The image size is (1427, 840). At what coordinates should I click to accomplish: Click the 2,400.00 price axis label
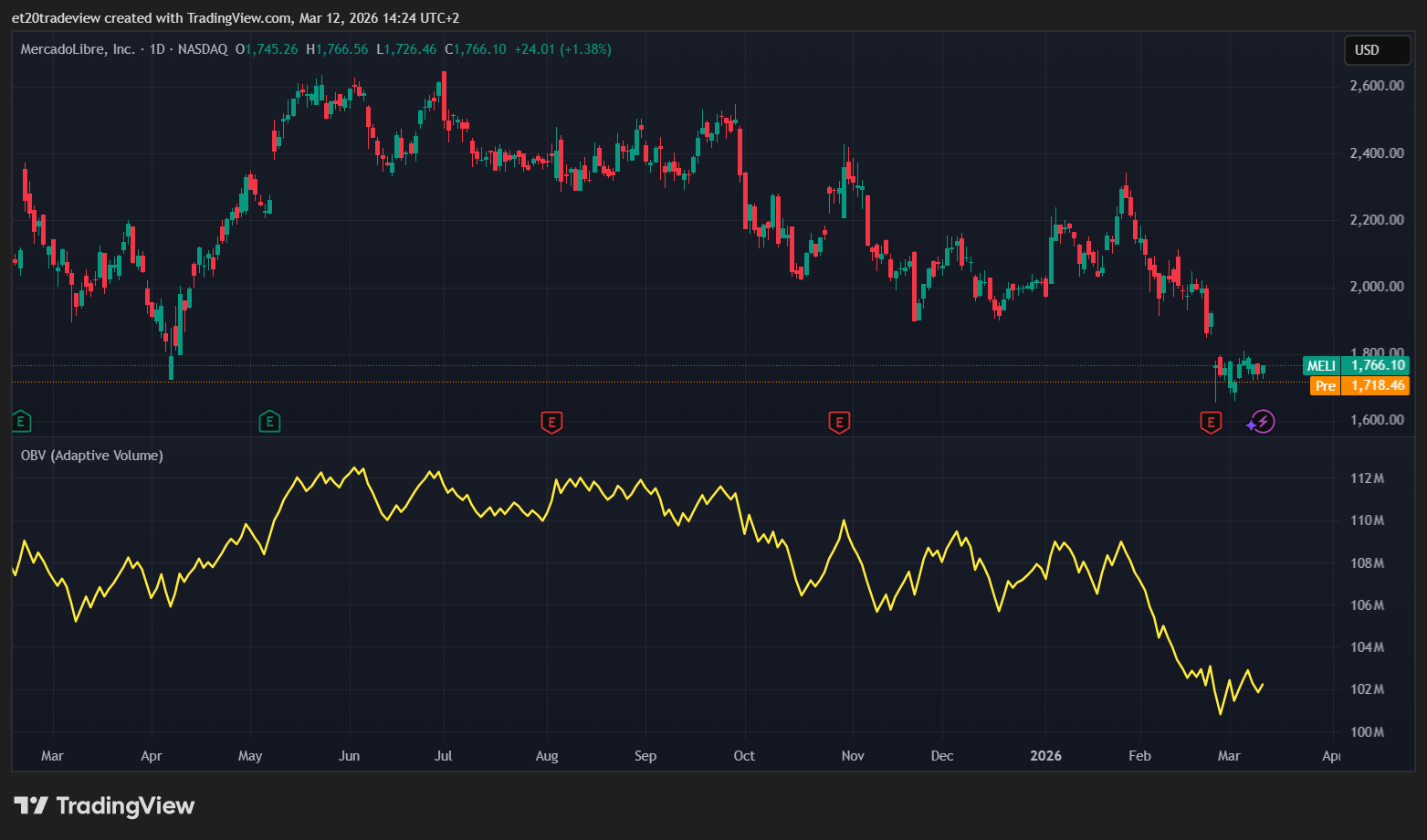[x=1377, y=152]
